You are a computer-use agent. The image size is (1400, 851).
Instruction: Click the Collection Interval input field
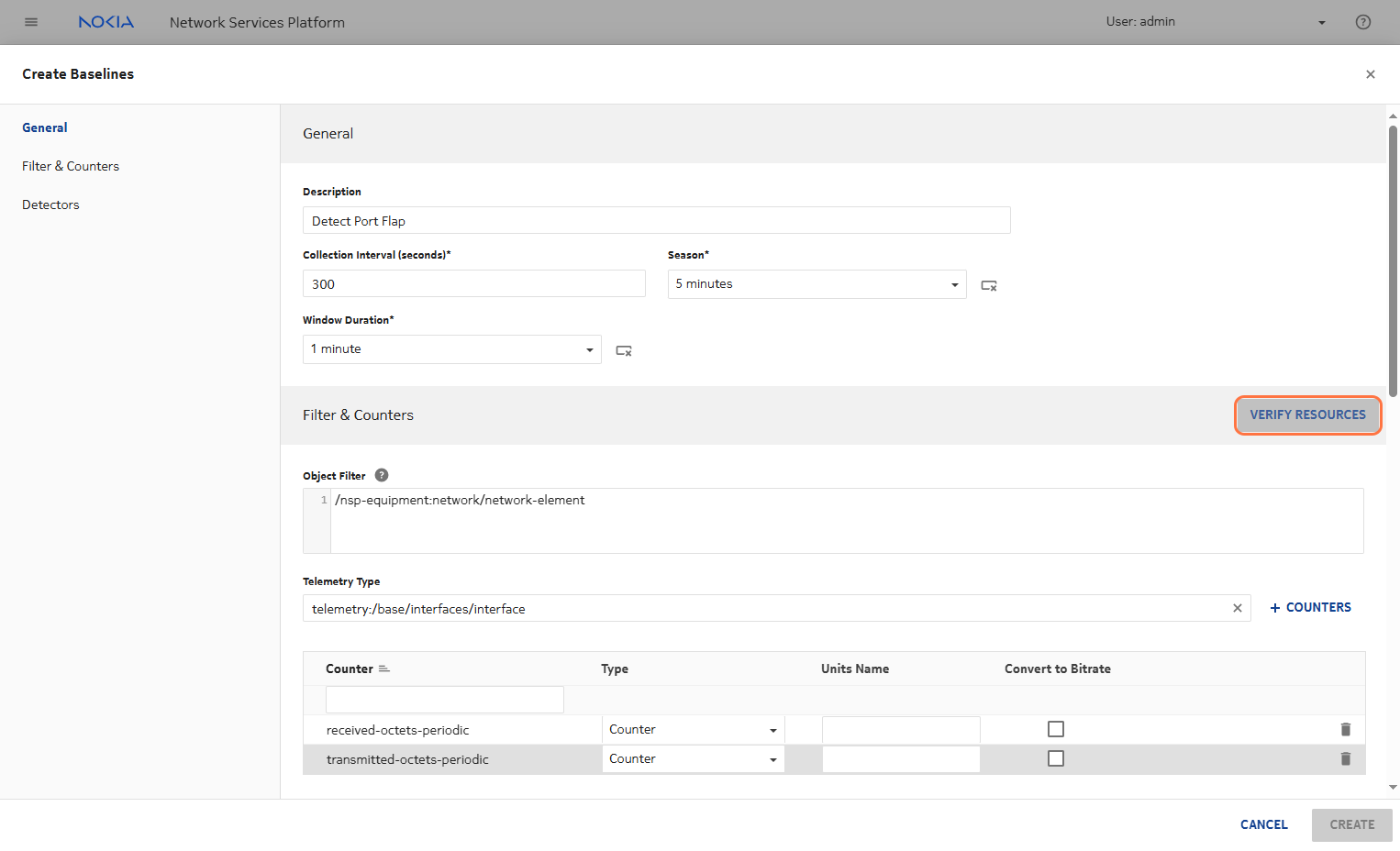473,284
